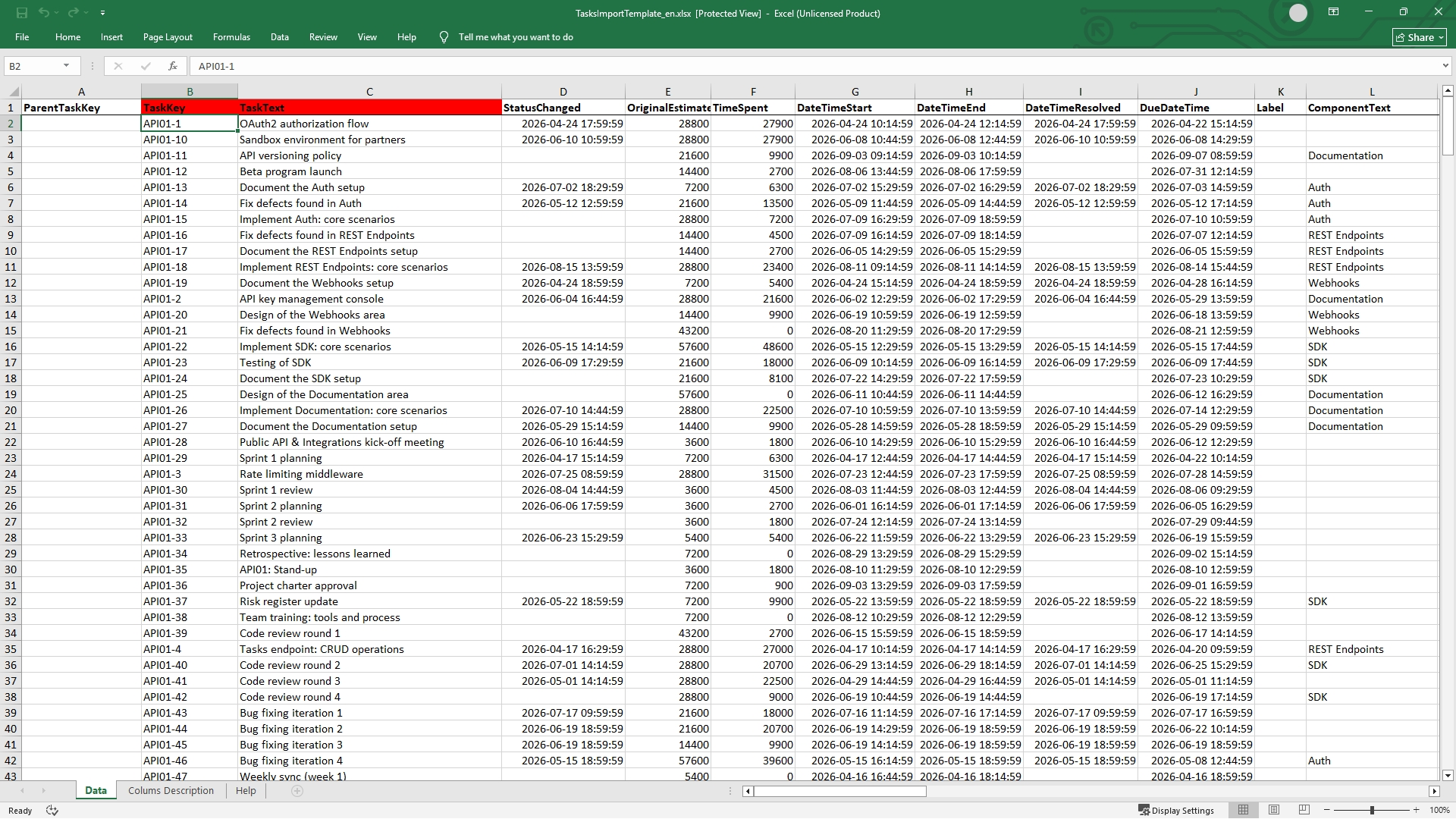Click the zoom out minus button

[x=1326, y=811]
